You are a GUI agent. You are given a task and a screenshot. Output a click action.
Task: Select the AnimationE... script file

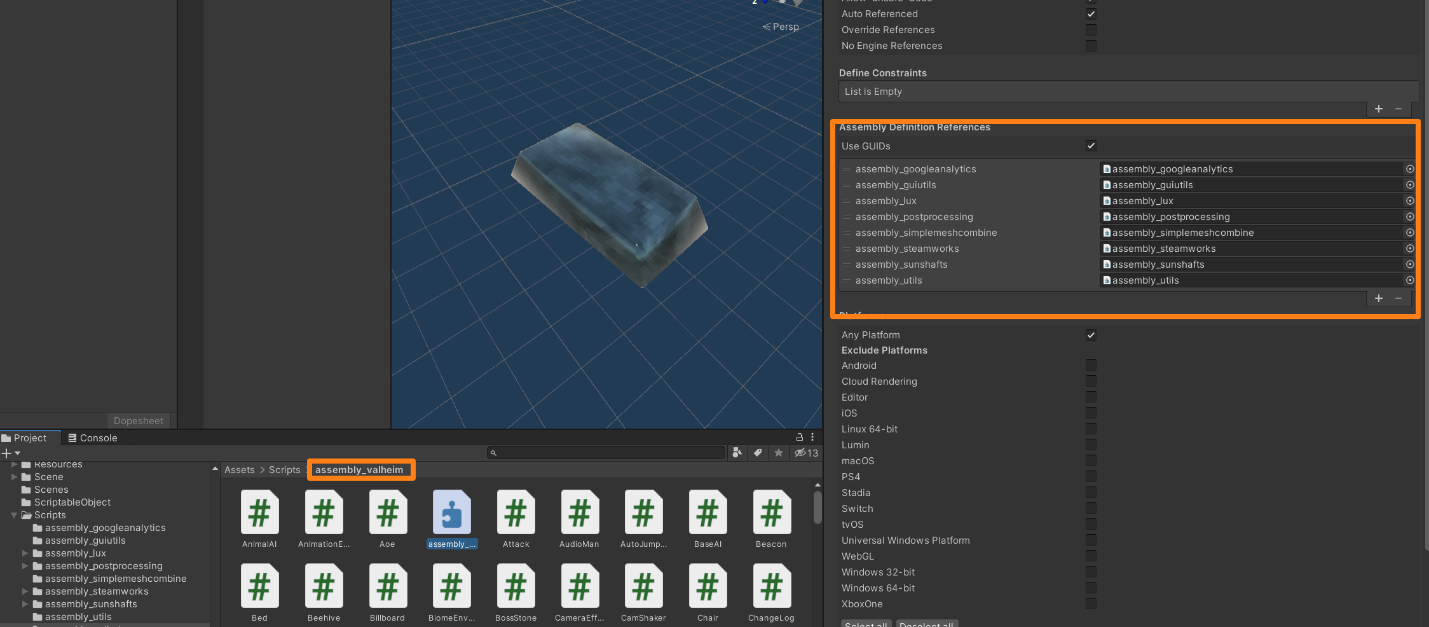click(x=323, y=519)
